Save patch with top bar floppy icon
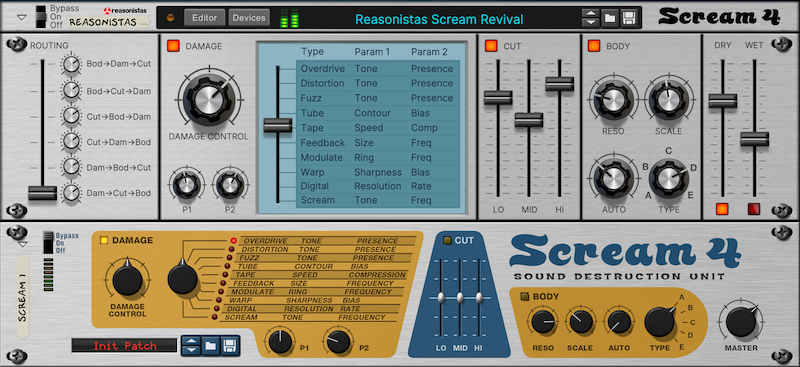 tap(629, 18)
